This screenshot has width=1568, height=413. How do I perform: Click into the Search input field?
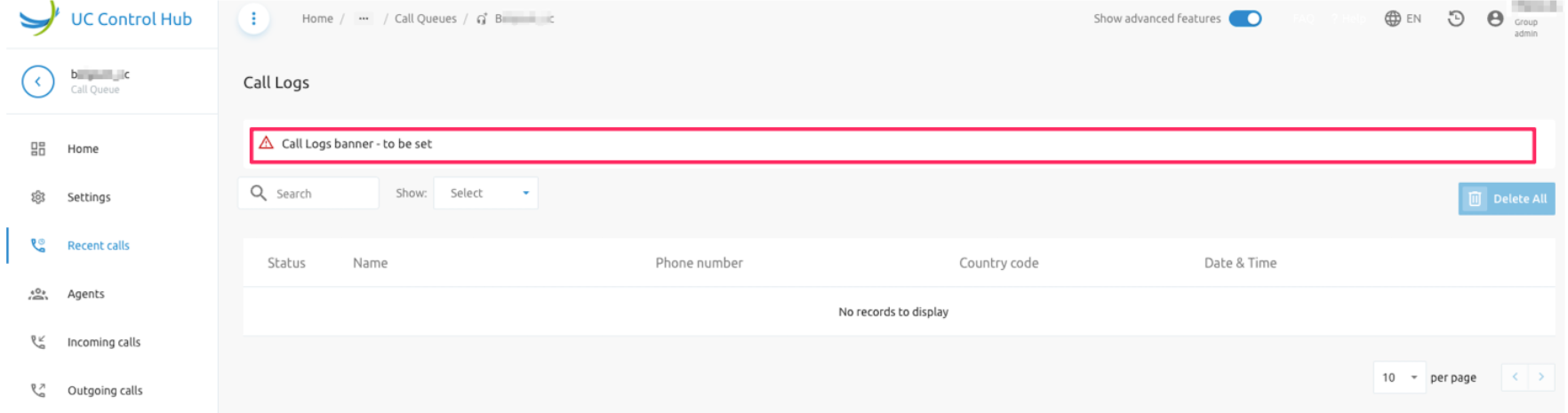point(308,193)
